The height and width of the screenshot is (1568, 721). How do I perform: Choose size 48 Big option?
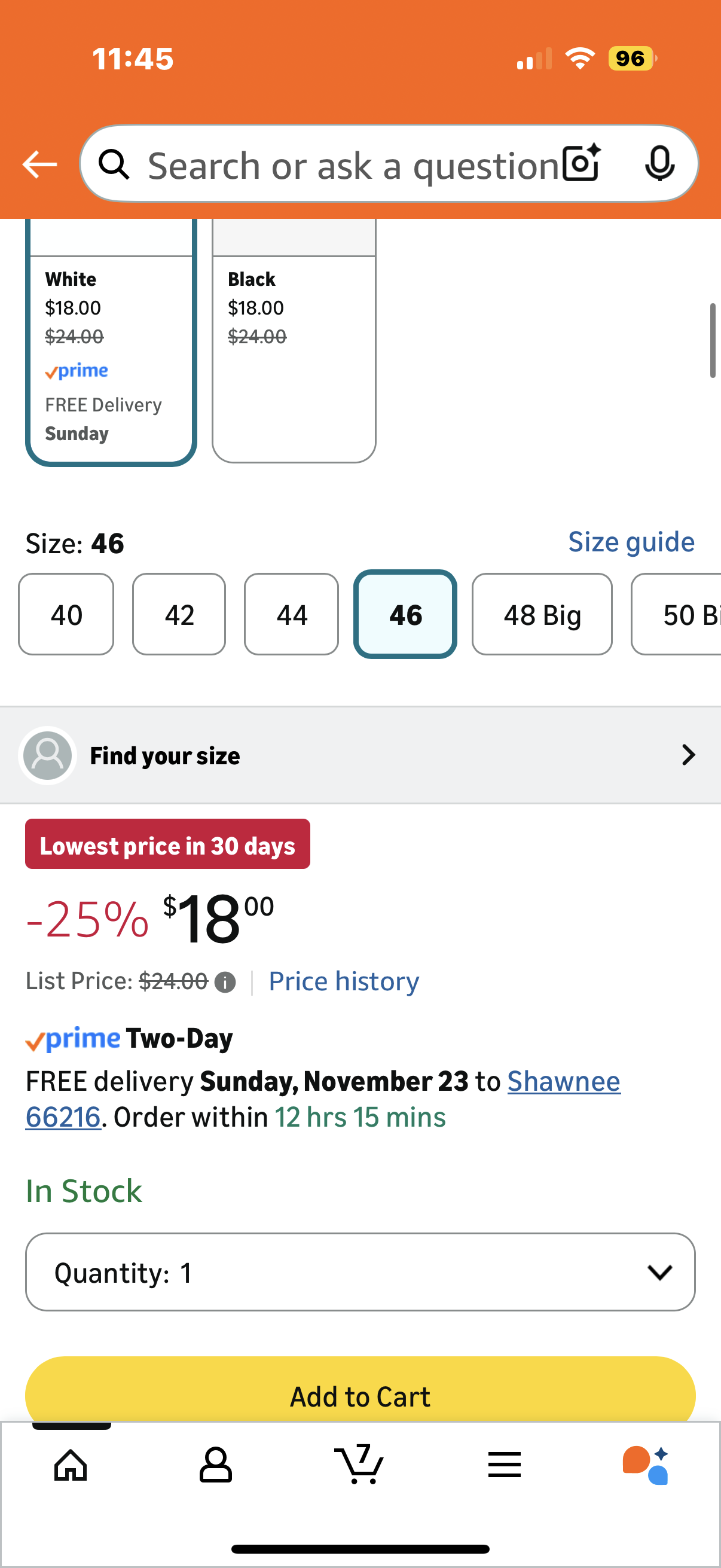[x=542, y=614]
